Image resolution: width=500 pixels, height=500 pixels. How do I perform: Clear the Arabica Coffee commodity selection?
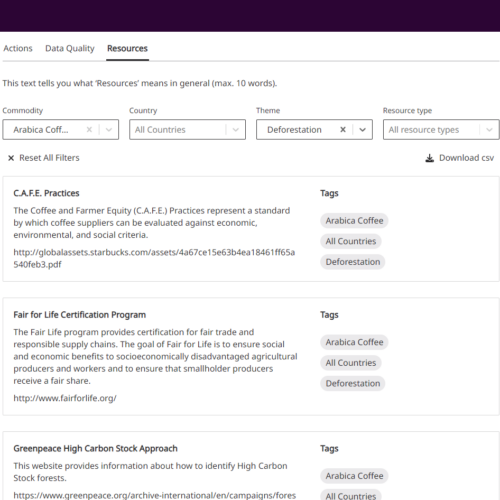click(89, 130)
